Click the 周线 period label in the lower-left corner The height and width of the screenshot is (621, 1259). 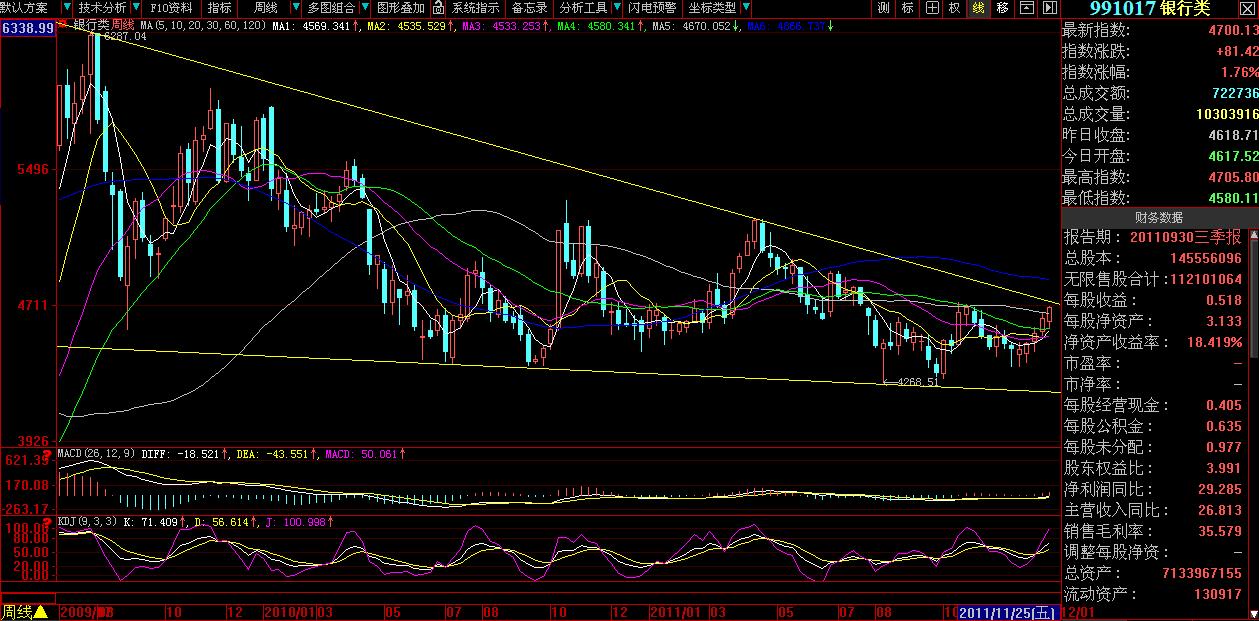pyautogui.click(x=17, y=612)
